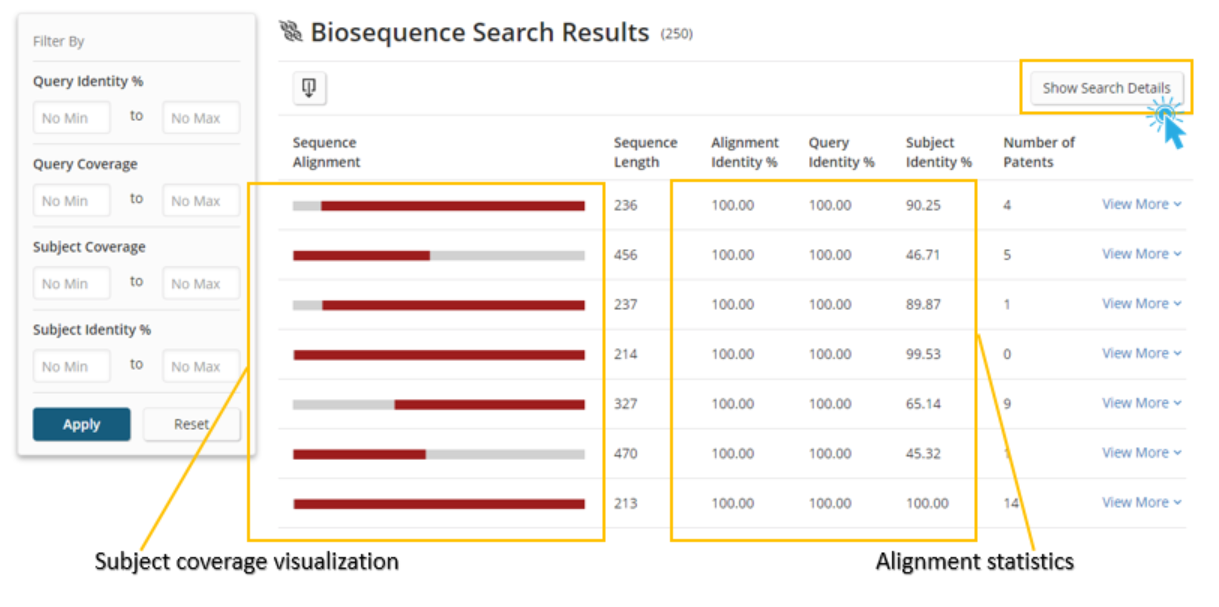Screen dimensions: 1219x607
Task: Expand View More for 237-length sequence
Action: click(x=1141, y=304)
